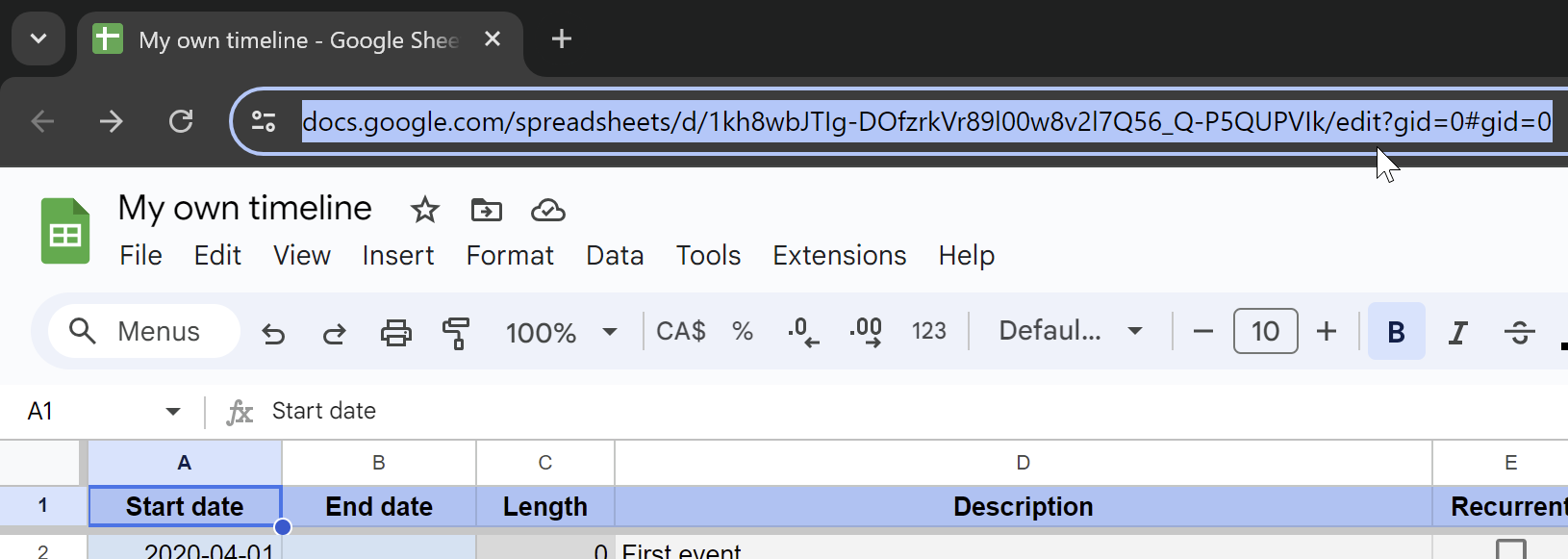Click the undo arrow icon
The image size is (1568, 559).
pyautogui.click(x=273, y=333)
